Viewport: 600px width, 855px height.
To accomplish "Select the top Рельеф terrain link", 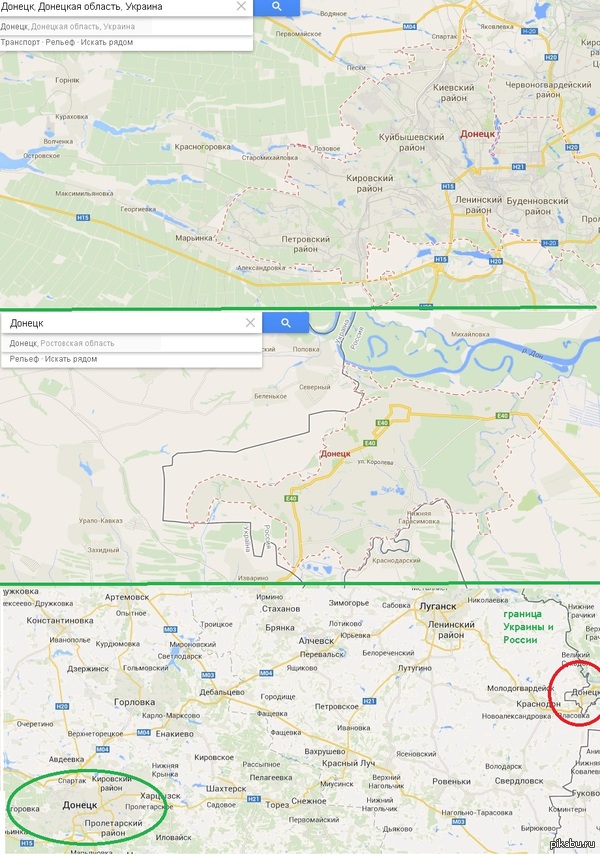I will coord(60,42).
